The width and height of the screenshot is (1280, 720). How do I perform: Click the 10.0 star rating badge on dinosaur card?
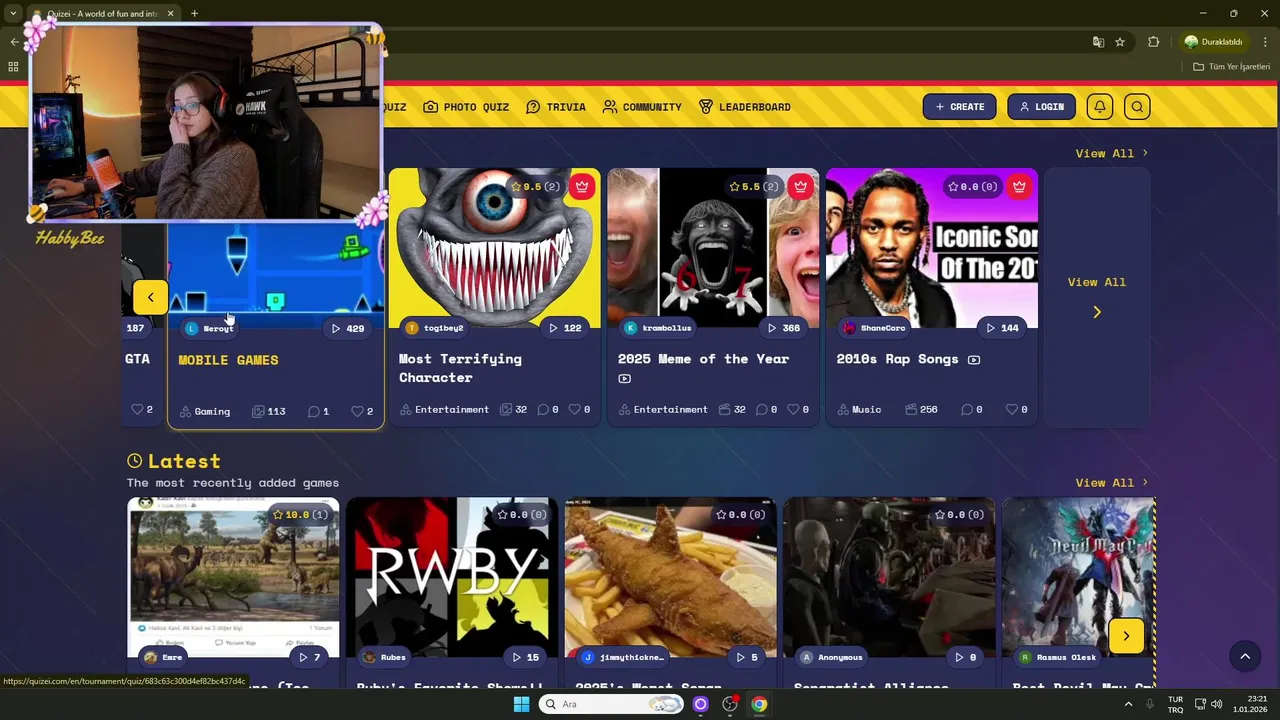pos(299,515)
